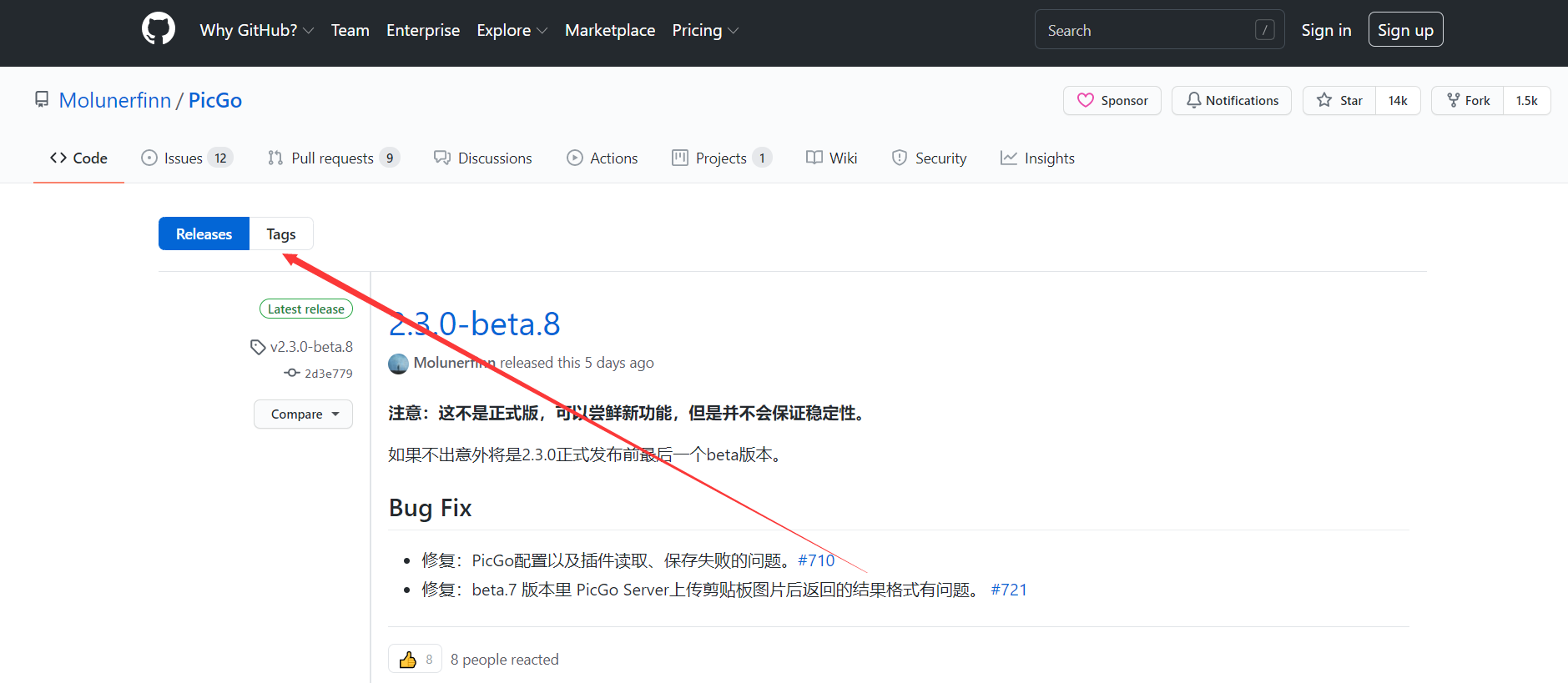Select the Releases button
Screen dimensions: 1568x683
tap(204, 234)
